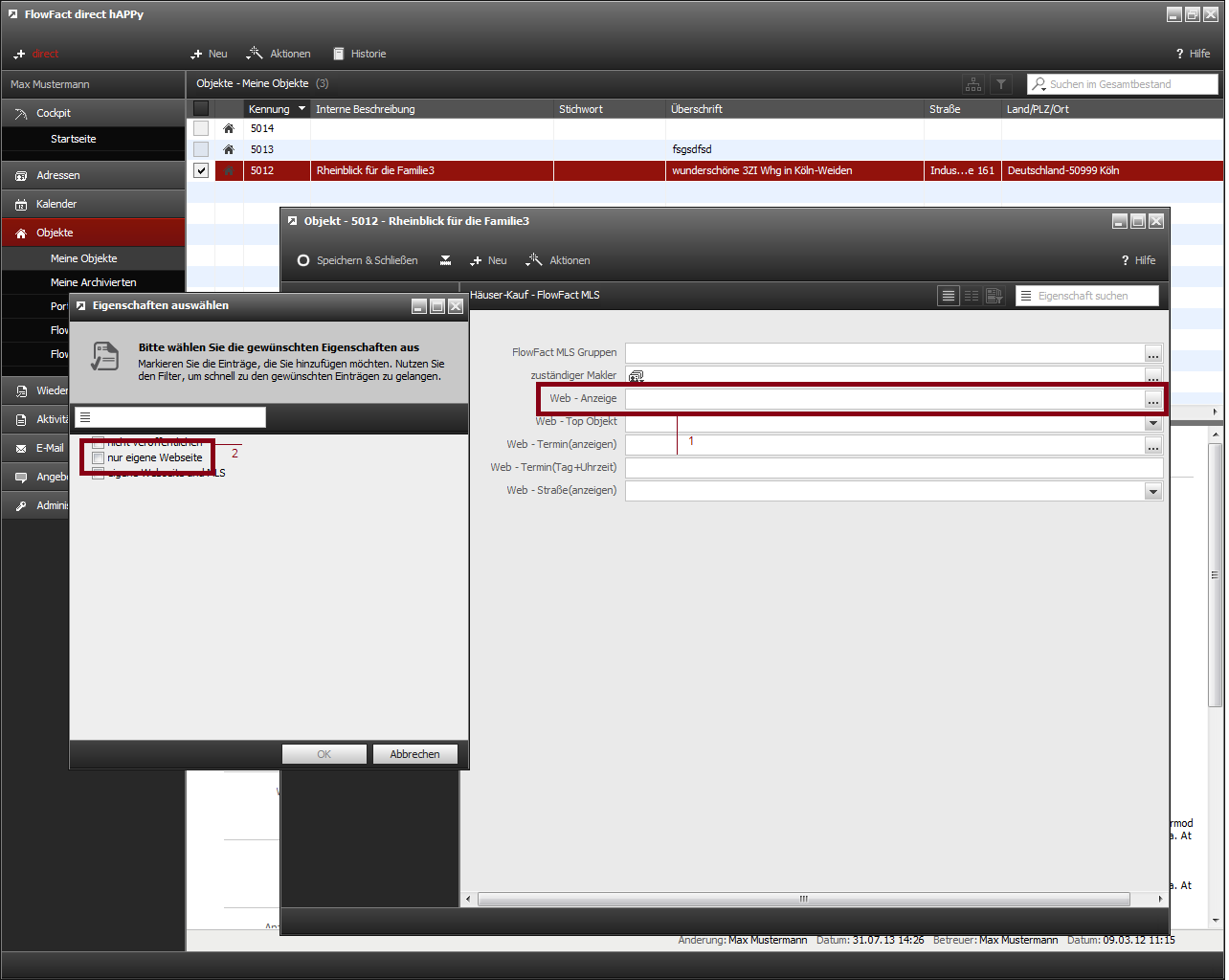Open the zuständiger Makler ellipsis selector

[x=1153, y=376]
